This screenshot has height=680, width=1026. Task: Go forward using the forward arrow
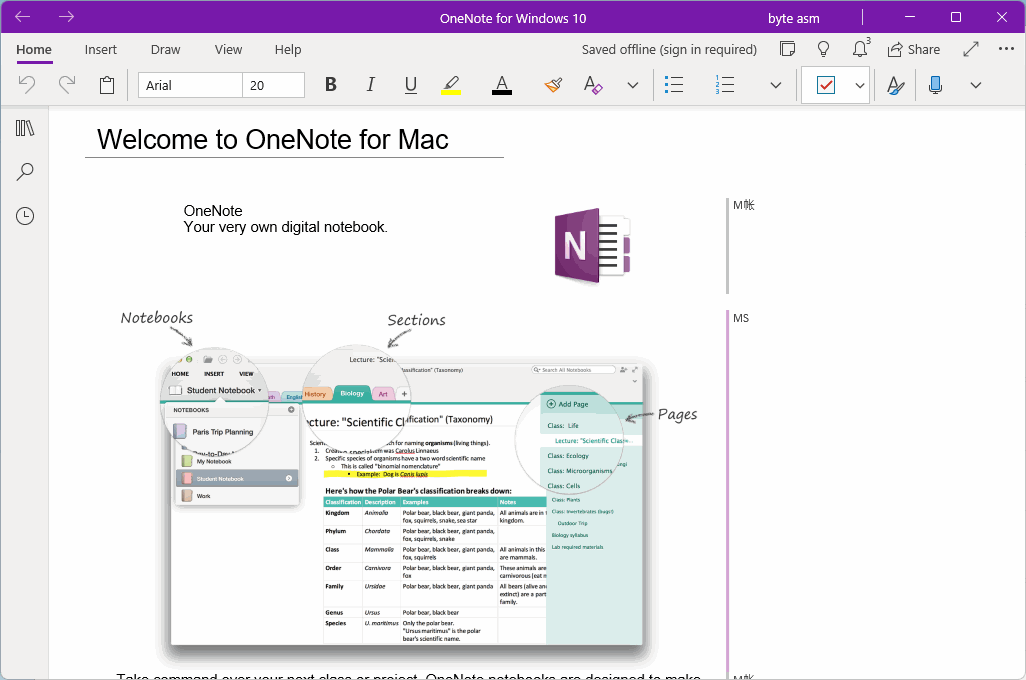pyautogui.click(x=66, y=17)
